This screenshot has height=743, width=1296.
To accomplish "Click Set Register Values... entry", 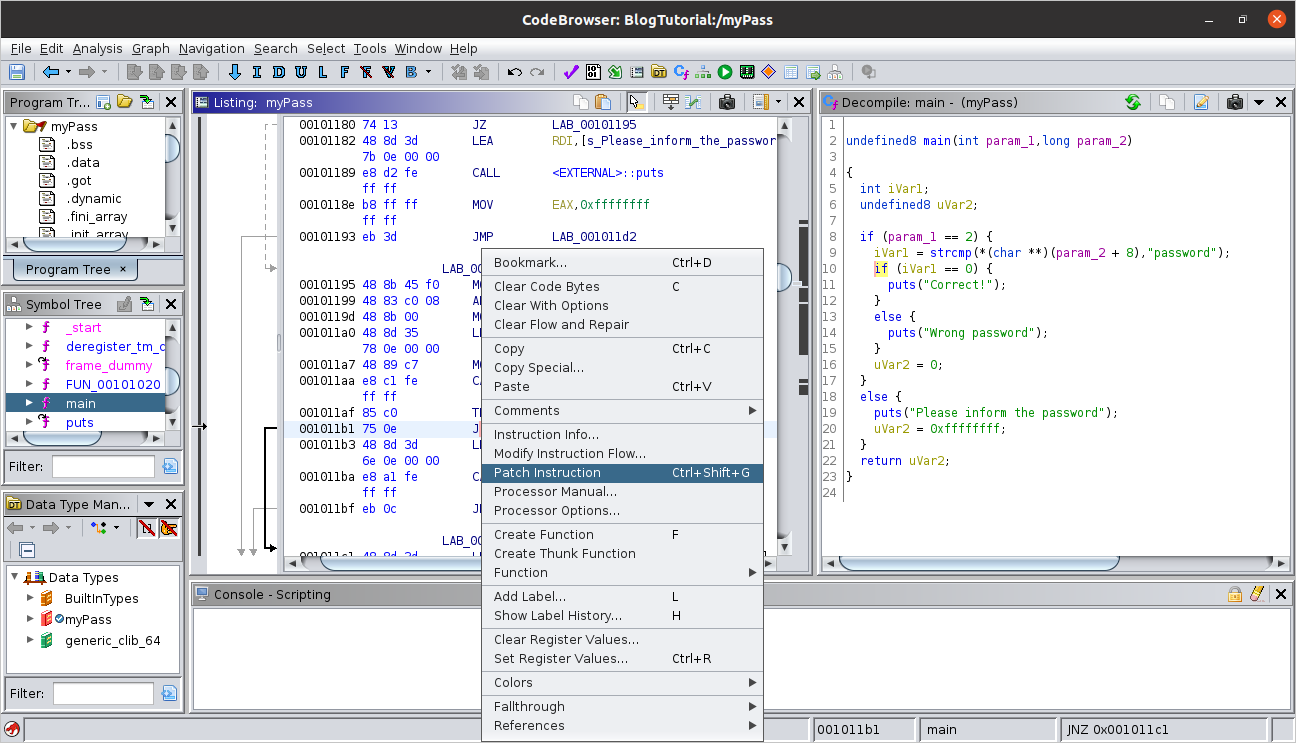I will (x=622, y=658).
